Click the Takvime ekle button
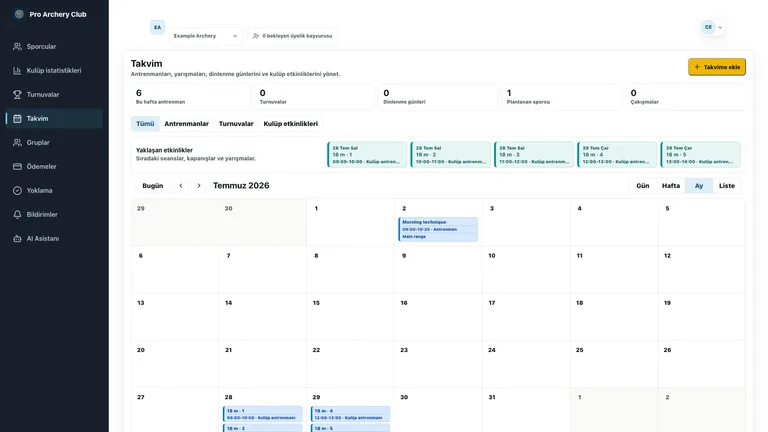The width and height of the screenshot is (768, 432). tap(717, 67)
